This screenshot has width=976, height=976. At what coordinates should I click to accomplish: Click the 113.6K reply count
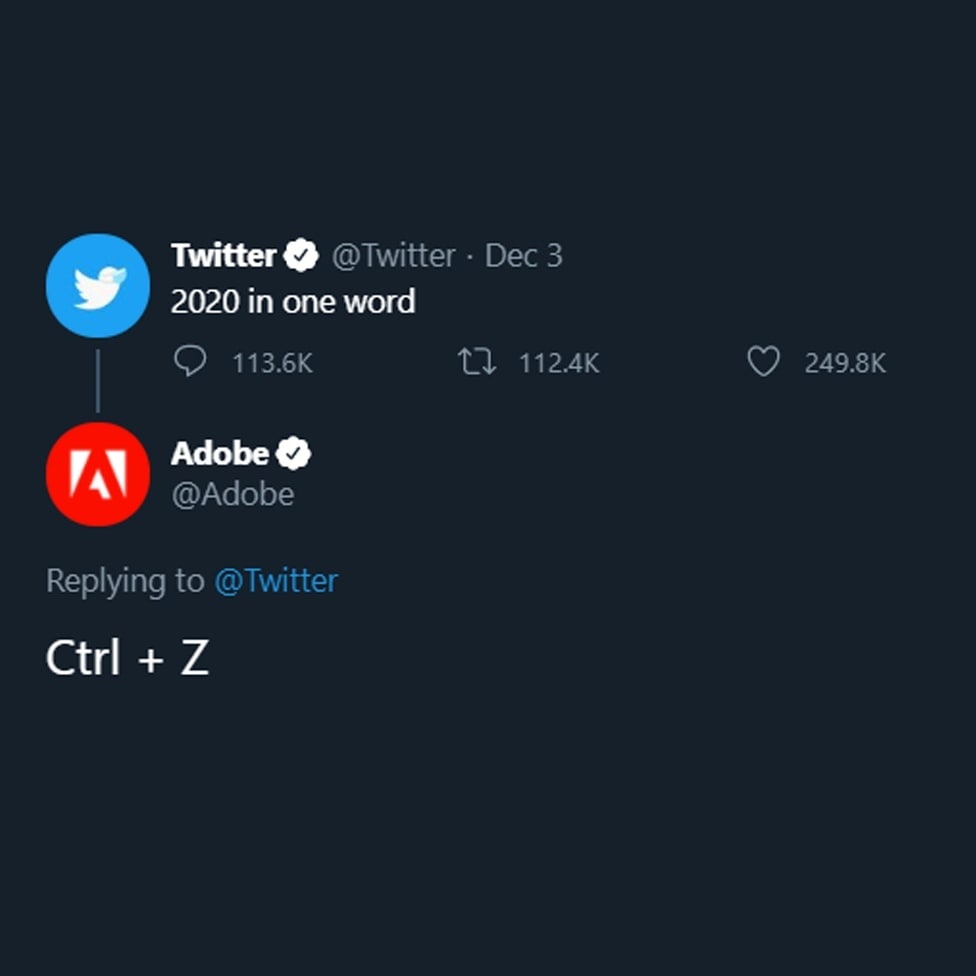coord(272,363)
